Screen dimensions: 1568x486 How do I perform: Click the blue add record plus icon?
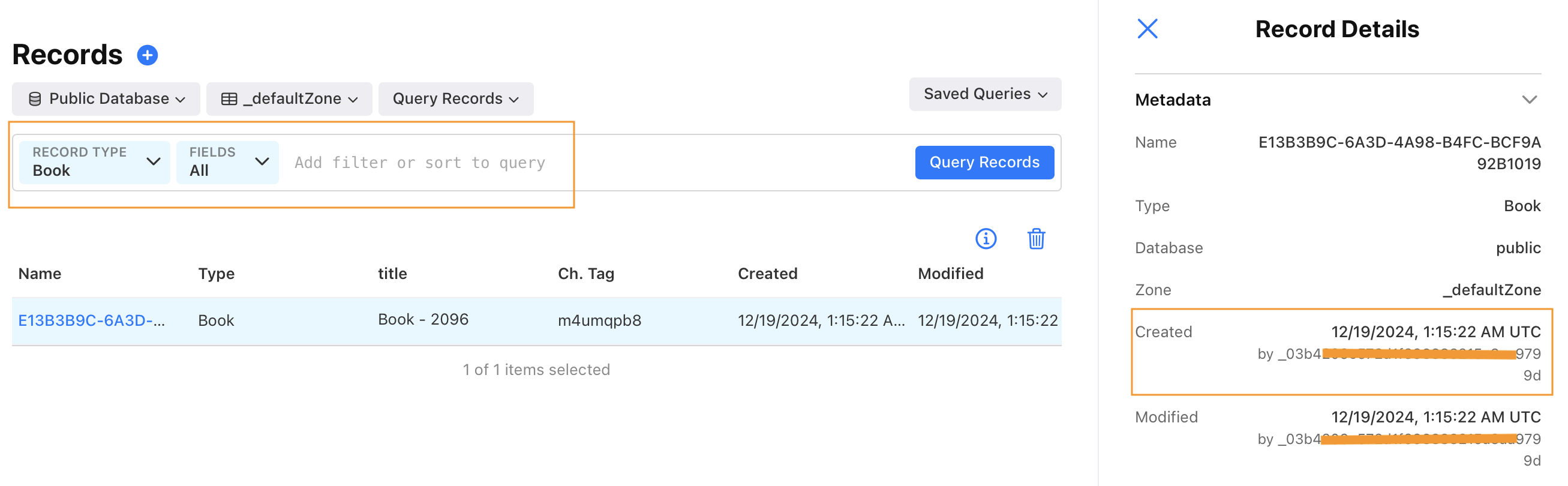(x=148, y=55)
